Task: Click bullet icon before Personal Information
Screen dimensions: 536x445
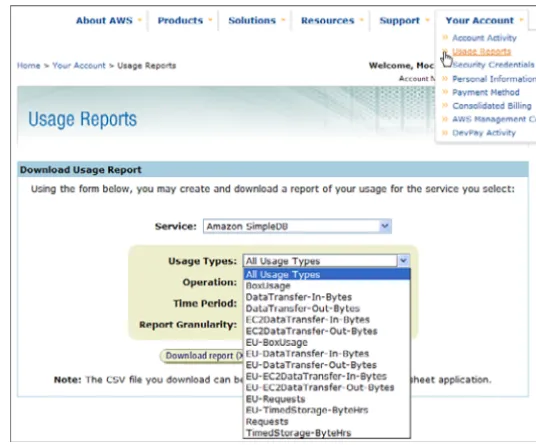Action: (x=445, y=79)
